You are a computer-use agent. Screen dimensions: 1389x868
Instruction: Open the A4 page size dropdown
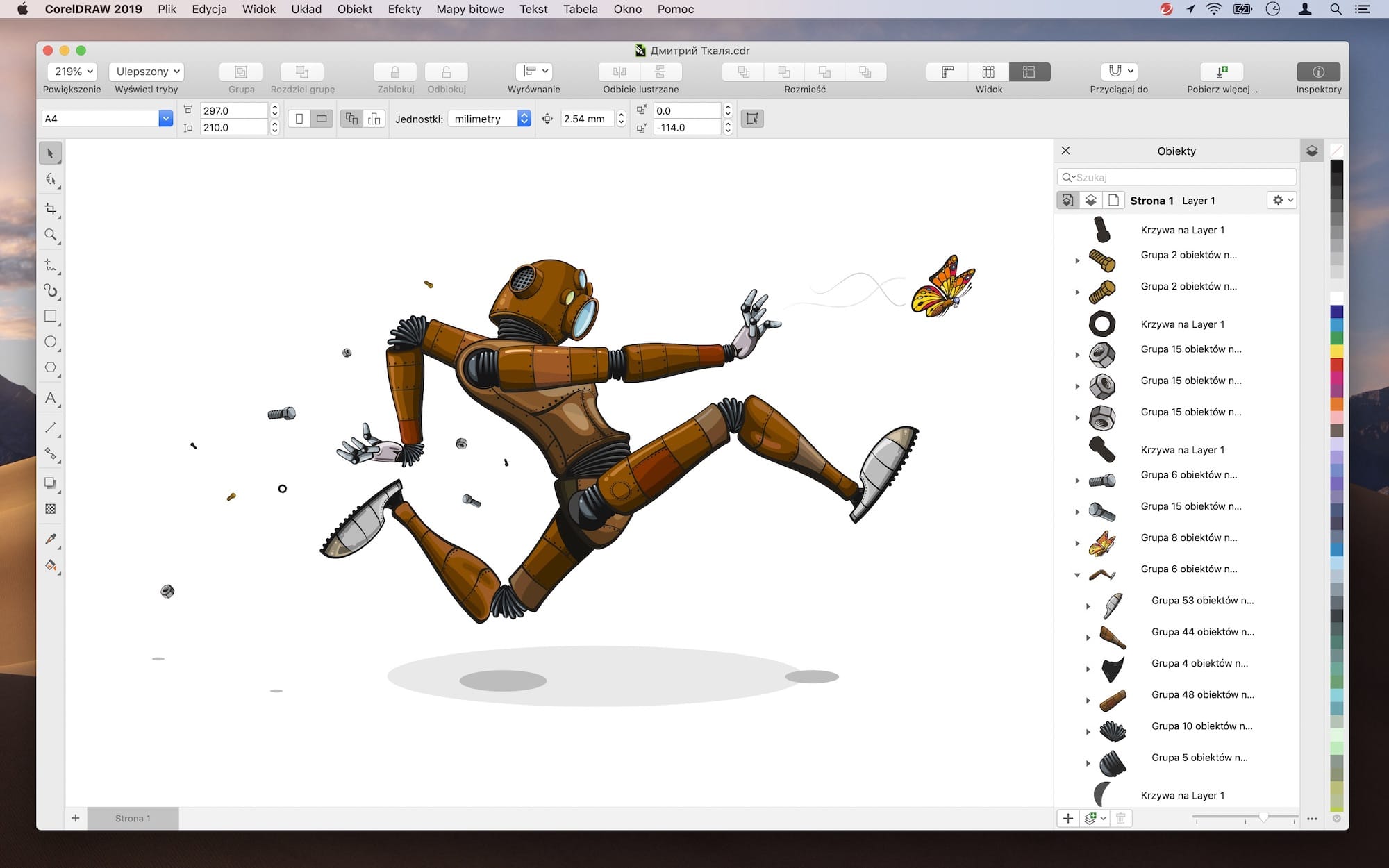165,119
